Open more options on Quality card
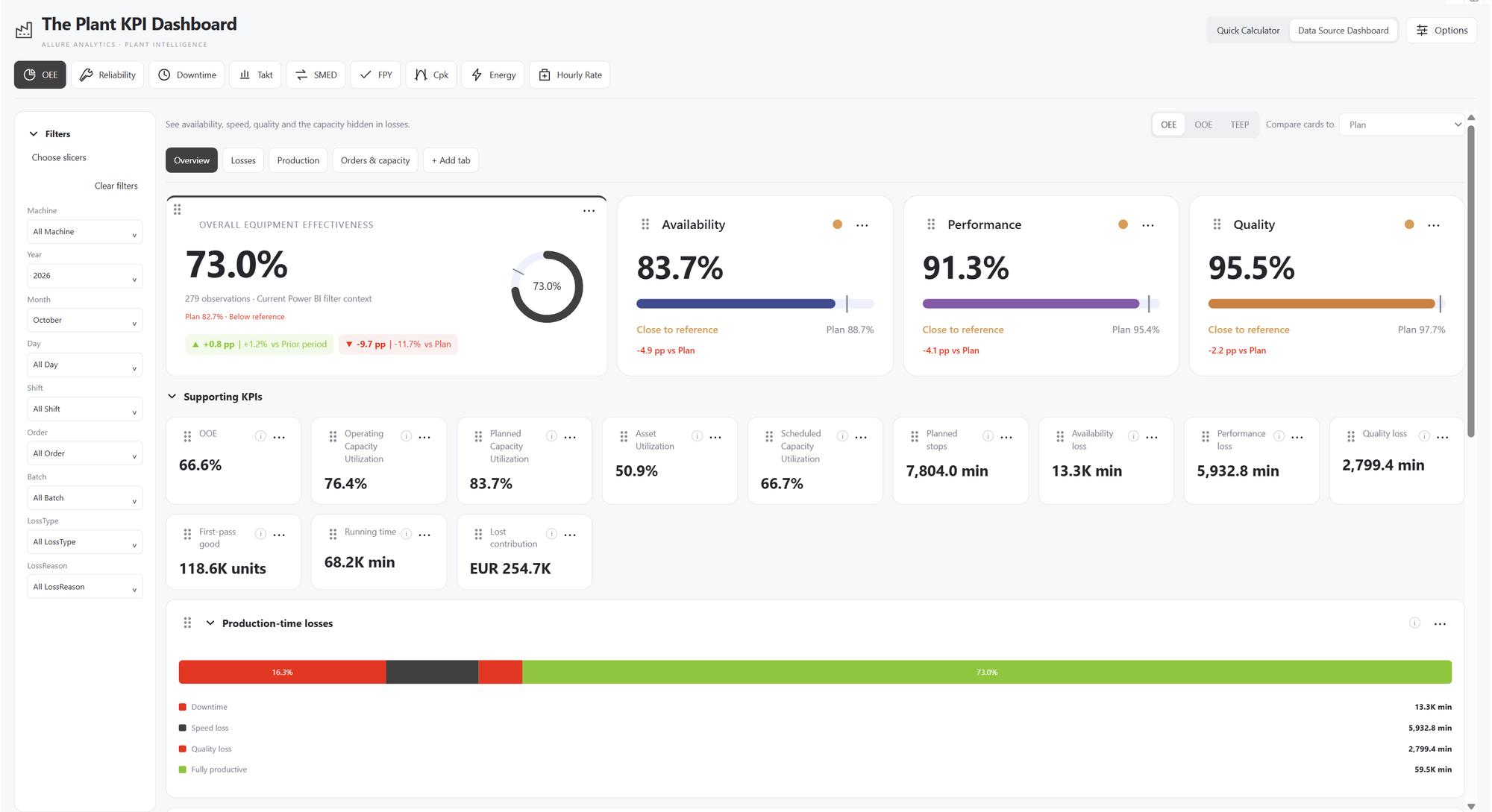This screenshot has width=1492, height=812. click(x=1434, y=225)
